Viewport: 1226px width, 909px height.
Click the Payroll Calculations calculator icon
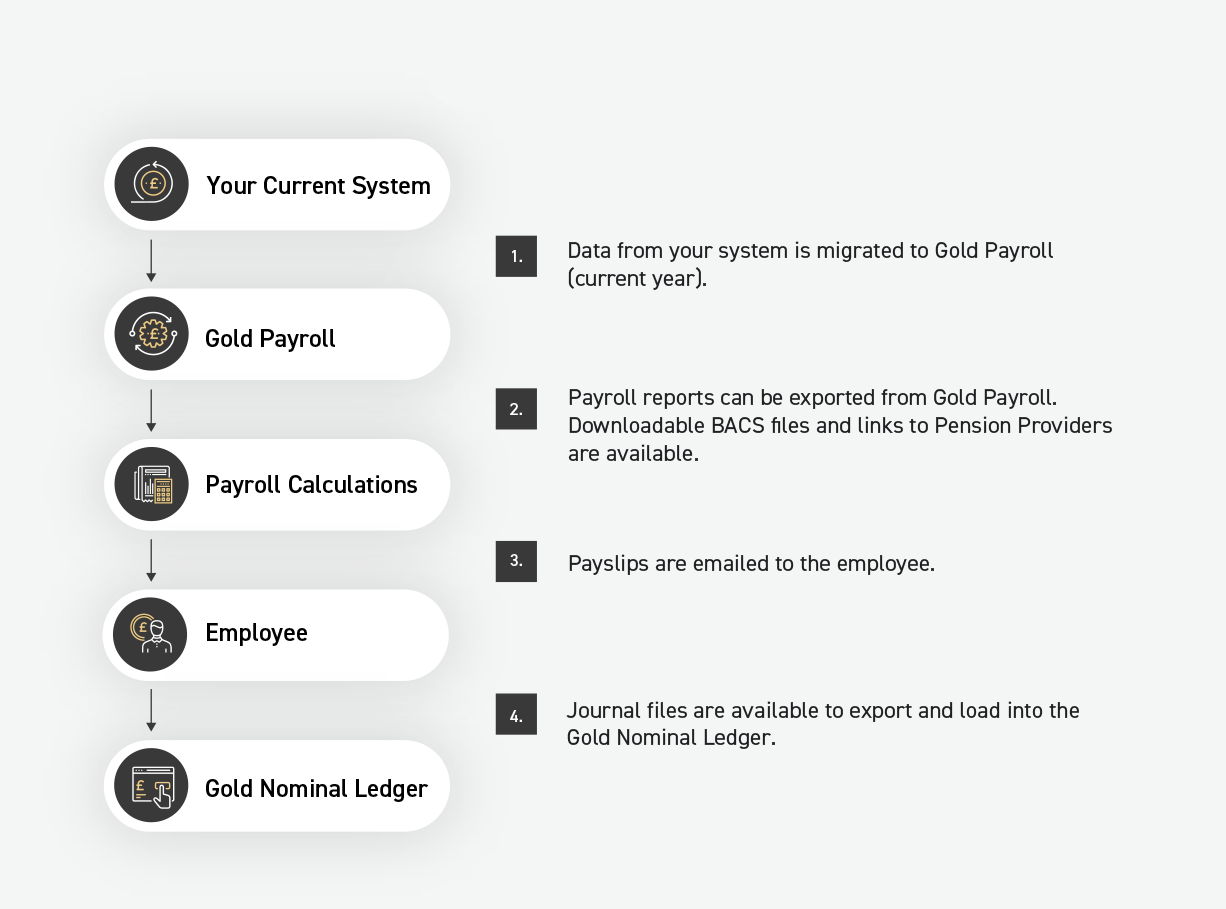(x=152, y=484)
